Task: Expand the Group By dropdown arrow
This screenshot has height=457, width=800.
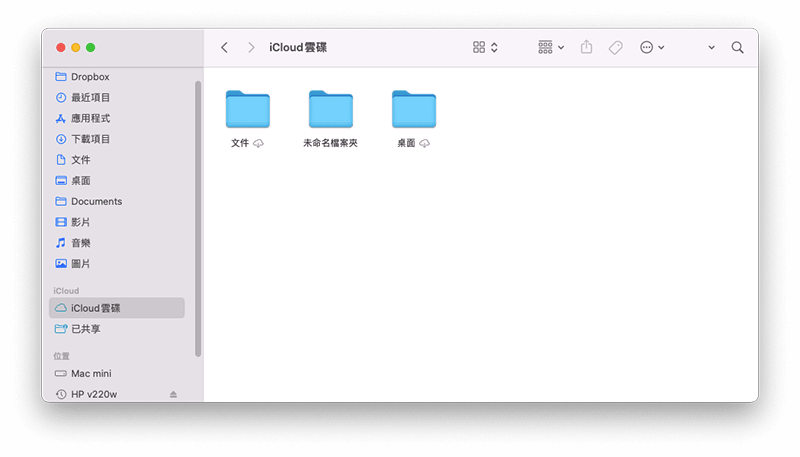Action: [x=561, y=48]
